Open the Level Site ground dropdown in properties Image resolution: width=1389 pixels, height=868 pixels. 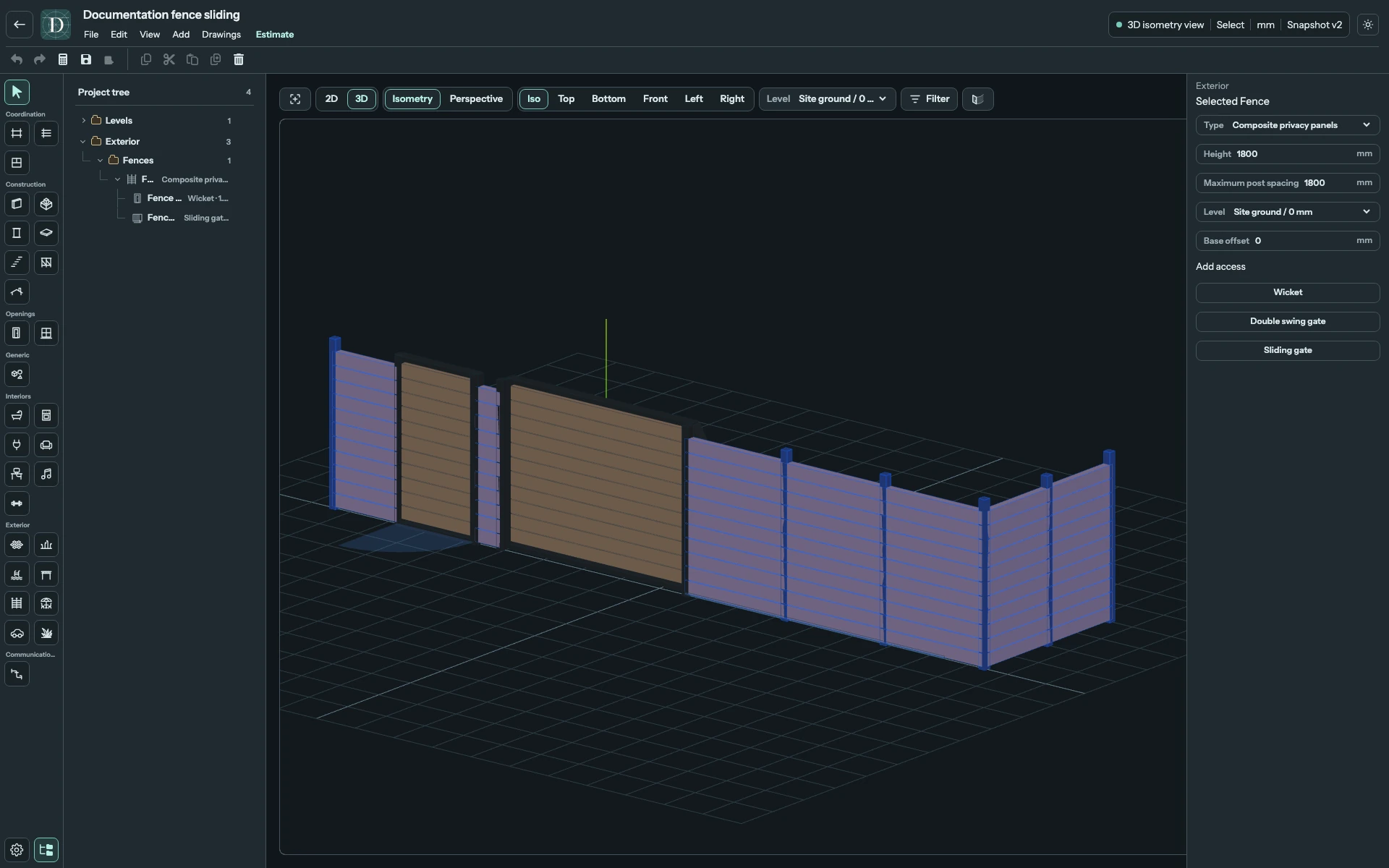coord(1288,212)
